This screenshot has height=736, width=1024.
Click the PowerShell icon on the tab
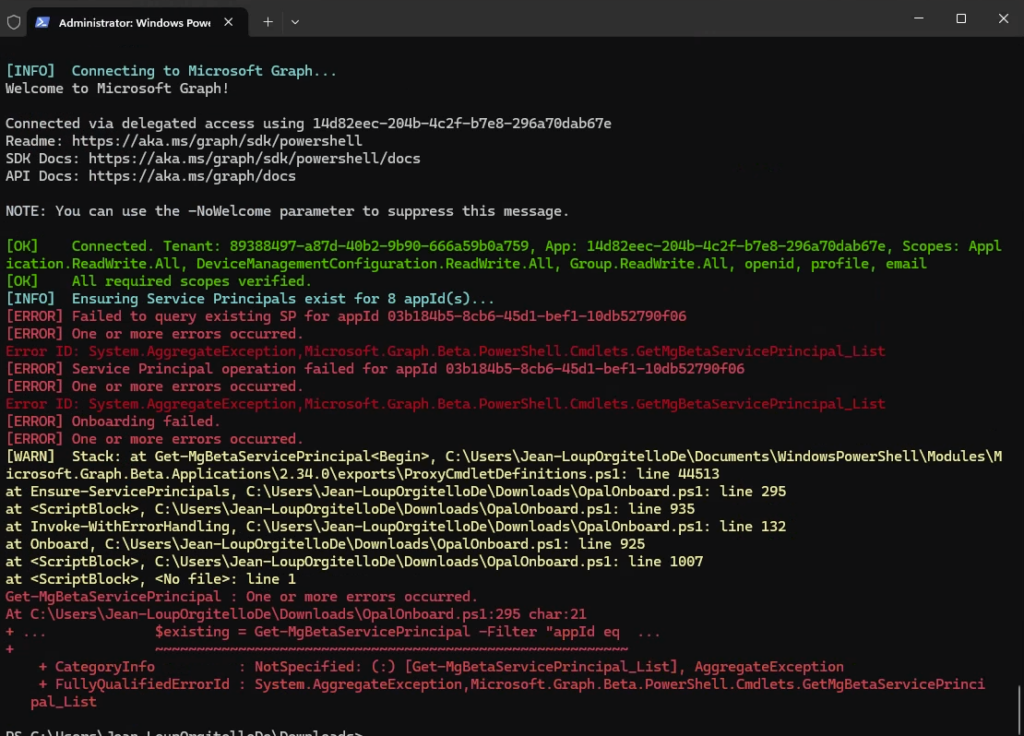point(43,21)
